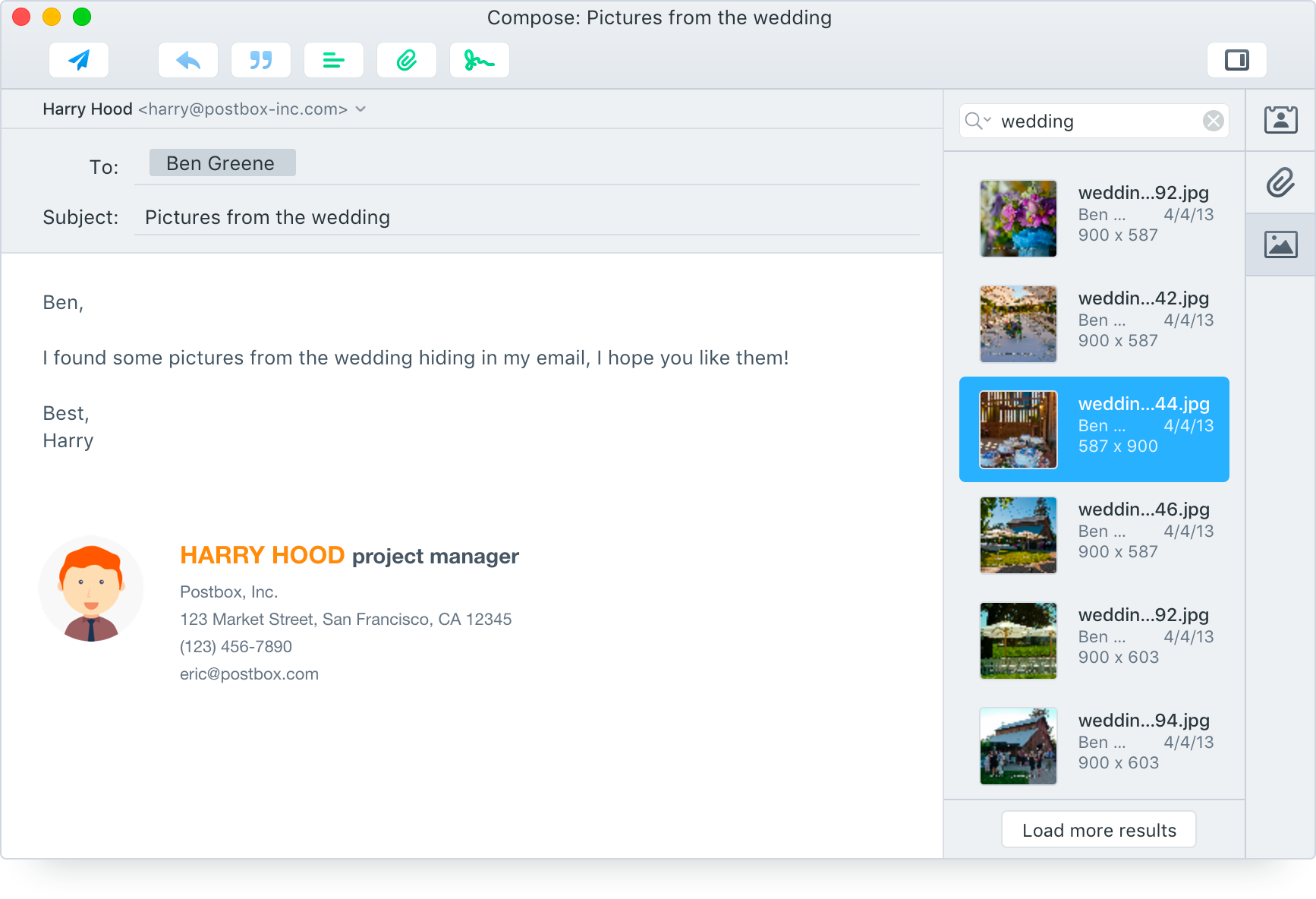The image size is (1316, 899).
Task: Expand Harry Hood's address chevron
Action: (360, 109)
